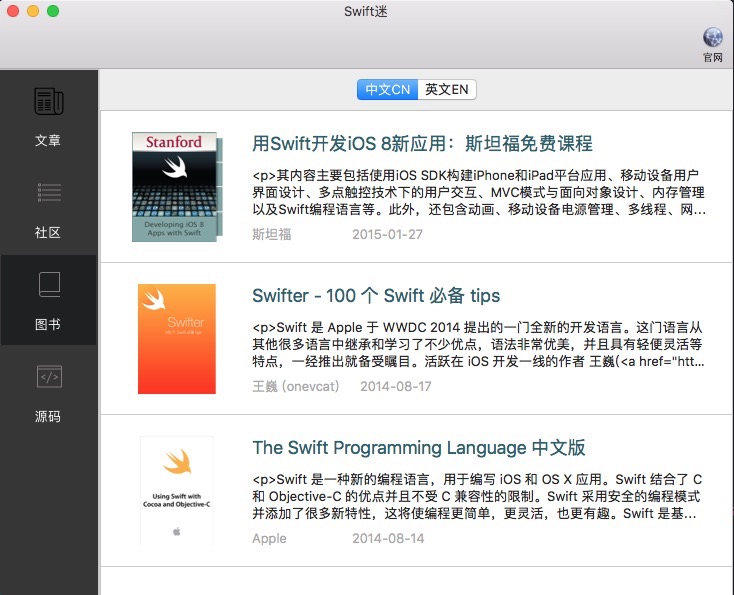Switch to the 中文CN segment
734x595 pixels.
(x=387, y=89)
